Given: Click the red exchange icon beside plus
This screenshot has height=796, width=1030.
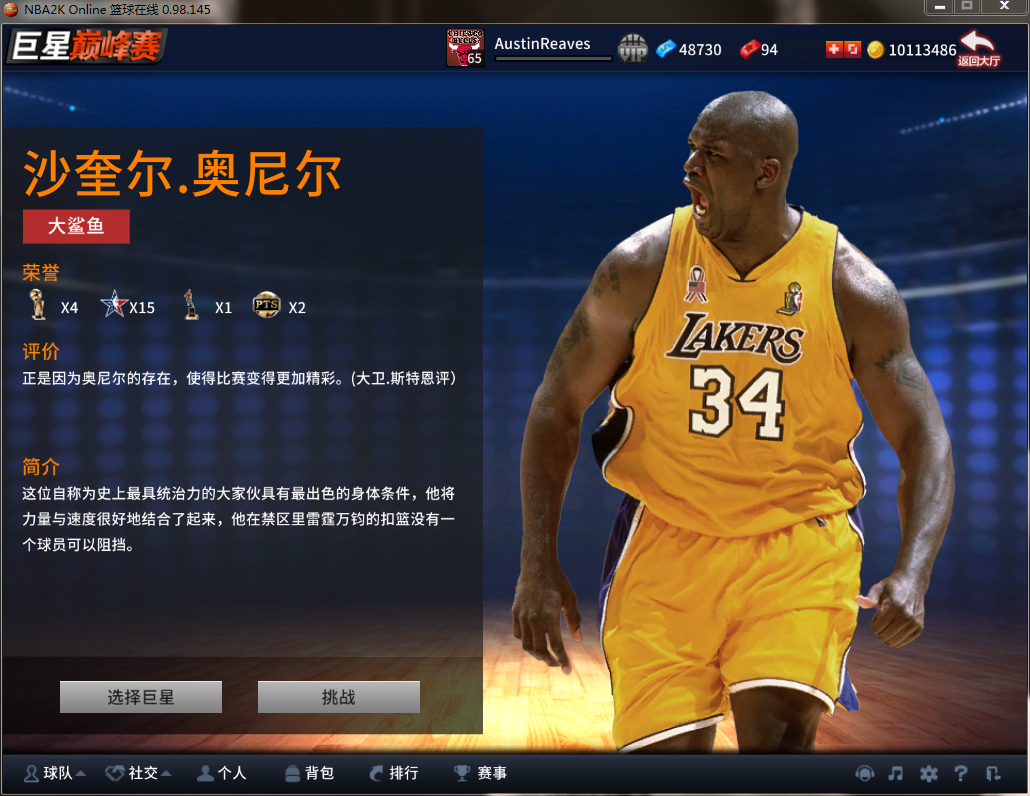Looking at the screenshot, I should click(x=852, y=49).
